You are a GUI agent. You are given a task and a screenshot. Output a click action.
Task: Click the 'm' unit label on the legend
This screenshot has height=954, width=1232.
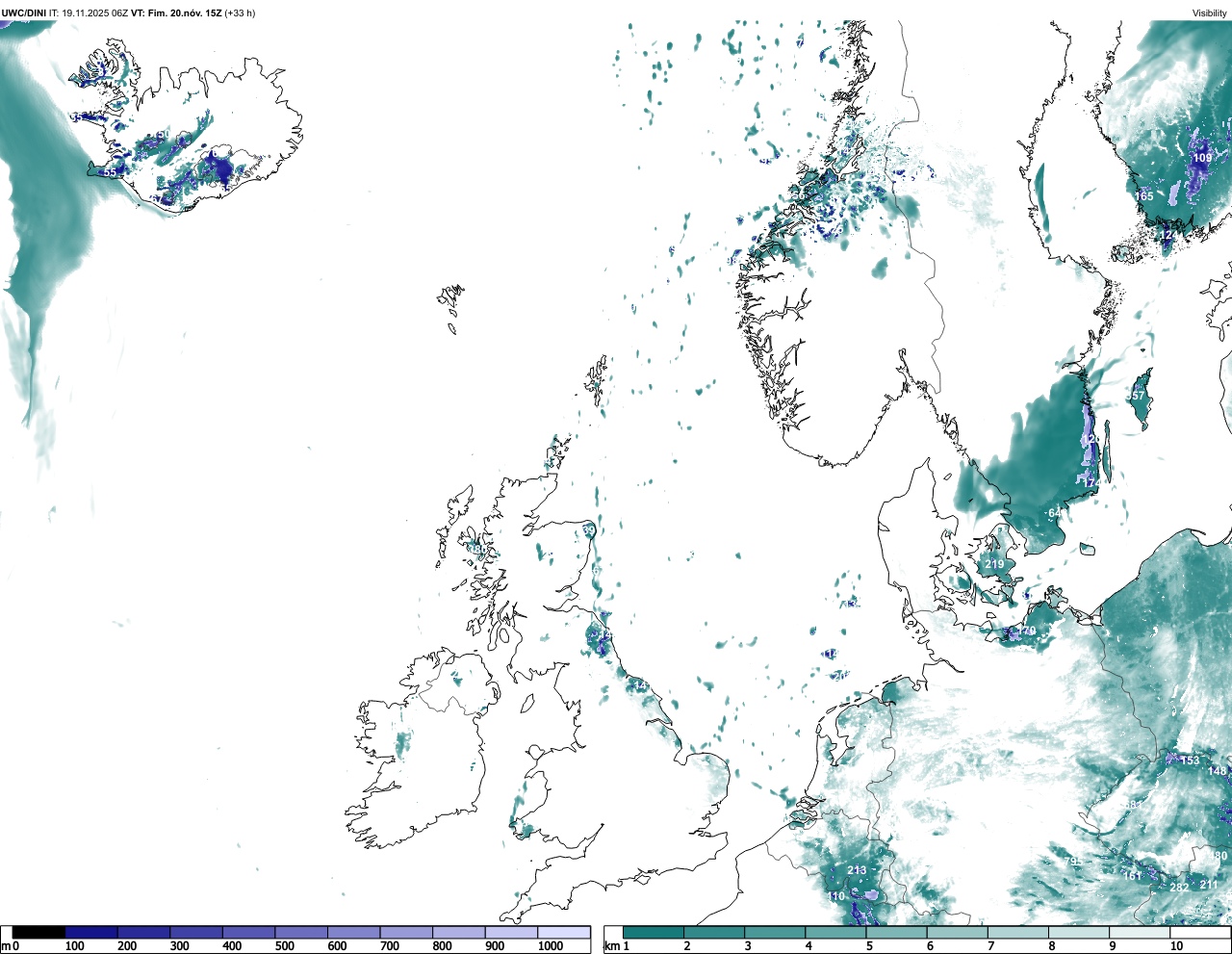5,946
